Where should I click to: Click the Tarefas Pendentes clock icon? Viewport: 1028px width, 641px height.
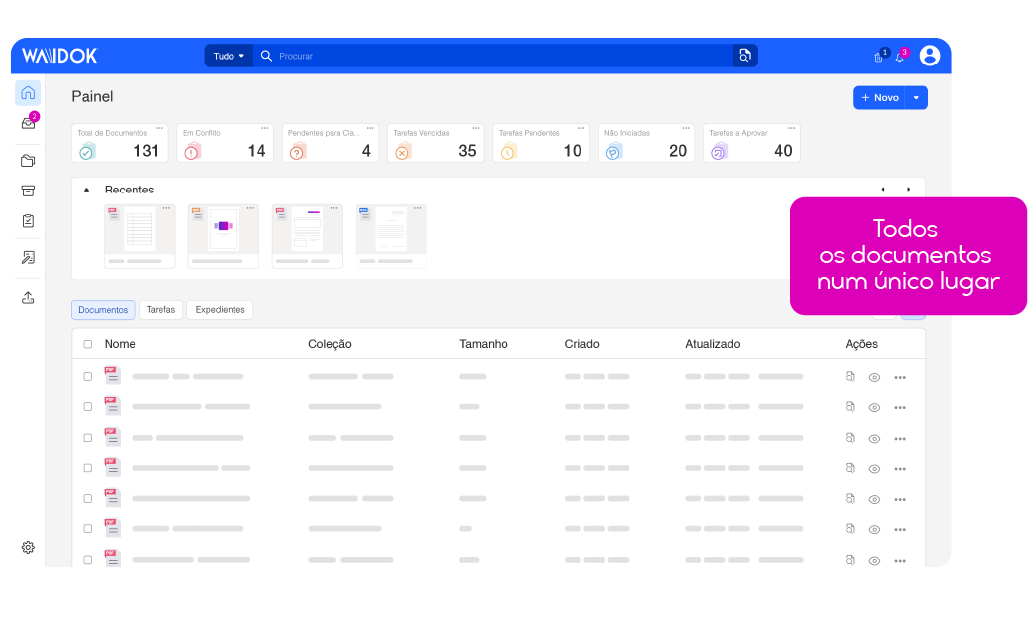pyautogui.click(x=508, y=153)
